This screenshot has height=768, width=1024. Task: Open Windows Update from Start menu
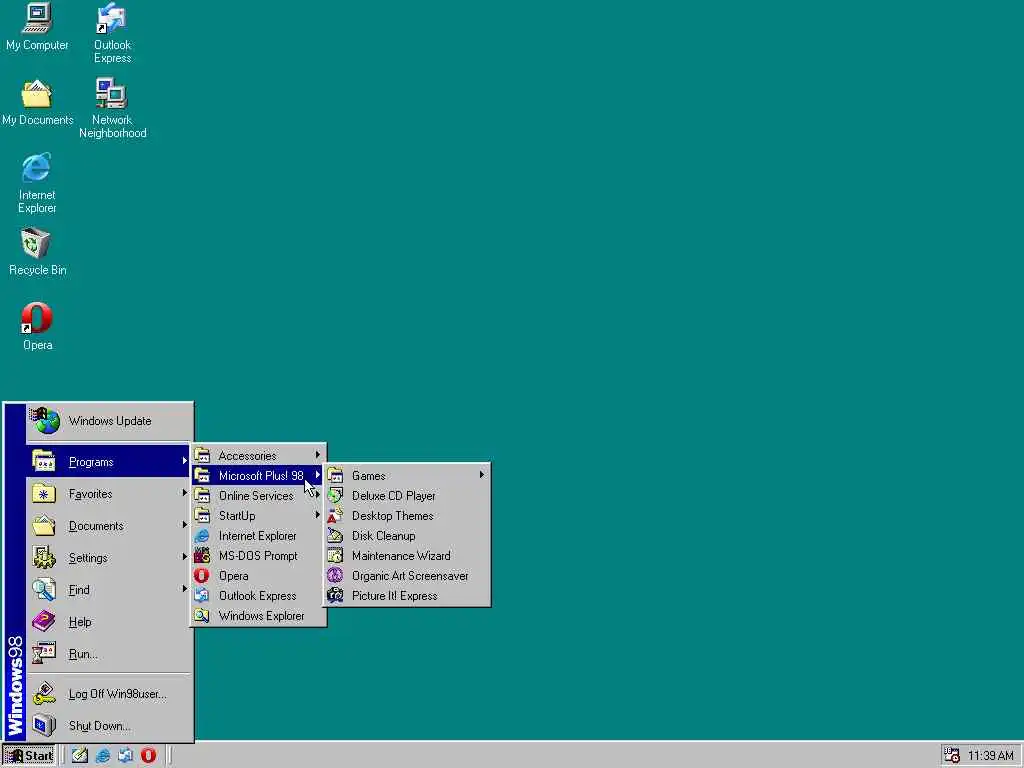[110, 421]
